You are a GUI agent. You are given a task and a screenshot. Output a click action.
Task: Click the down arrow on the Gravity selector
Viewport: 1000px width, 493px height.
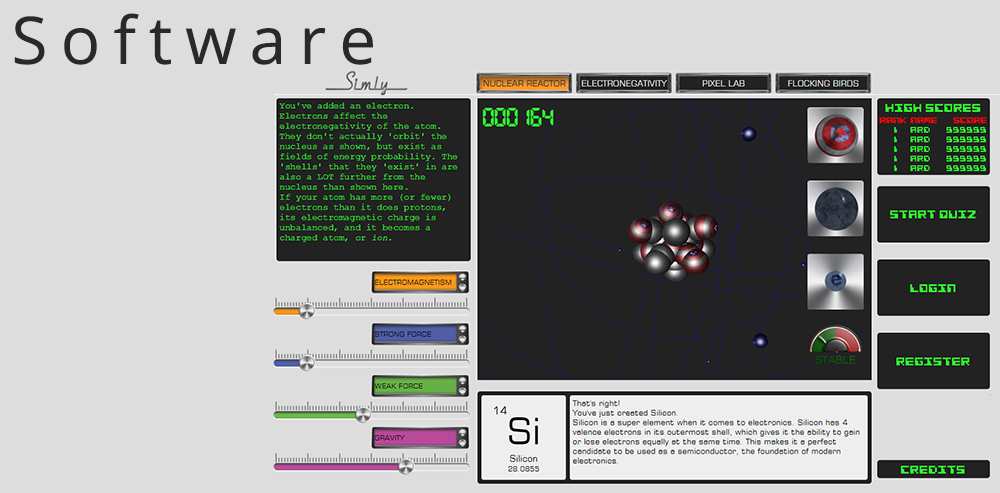click(x=462, y=443)
